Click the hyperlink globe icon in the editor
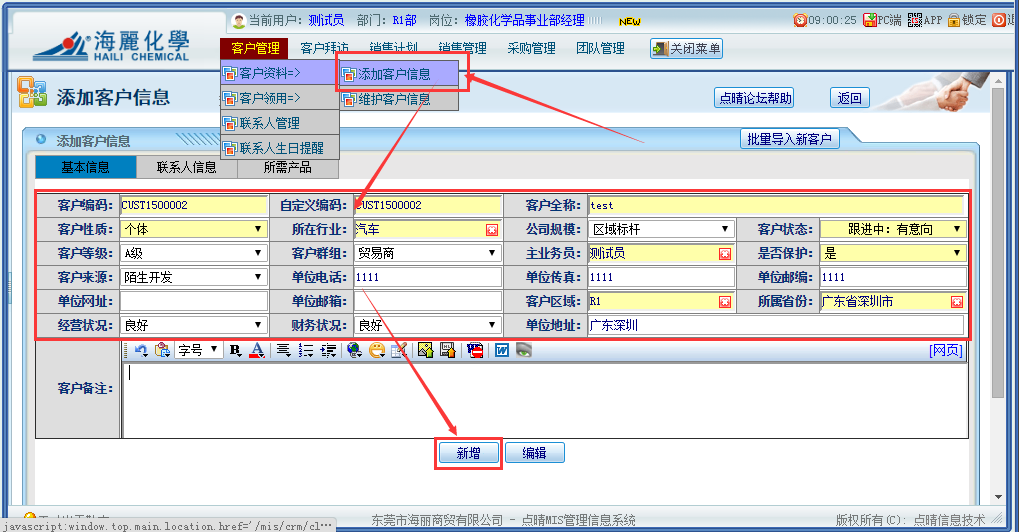 (x=354, y=350)
